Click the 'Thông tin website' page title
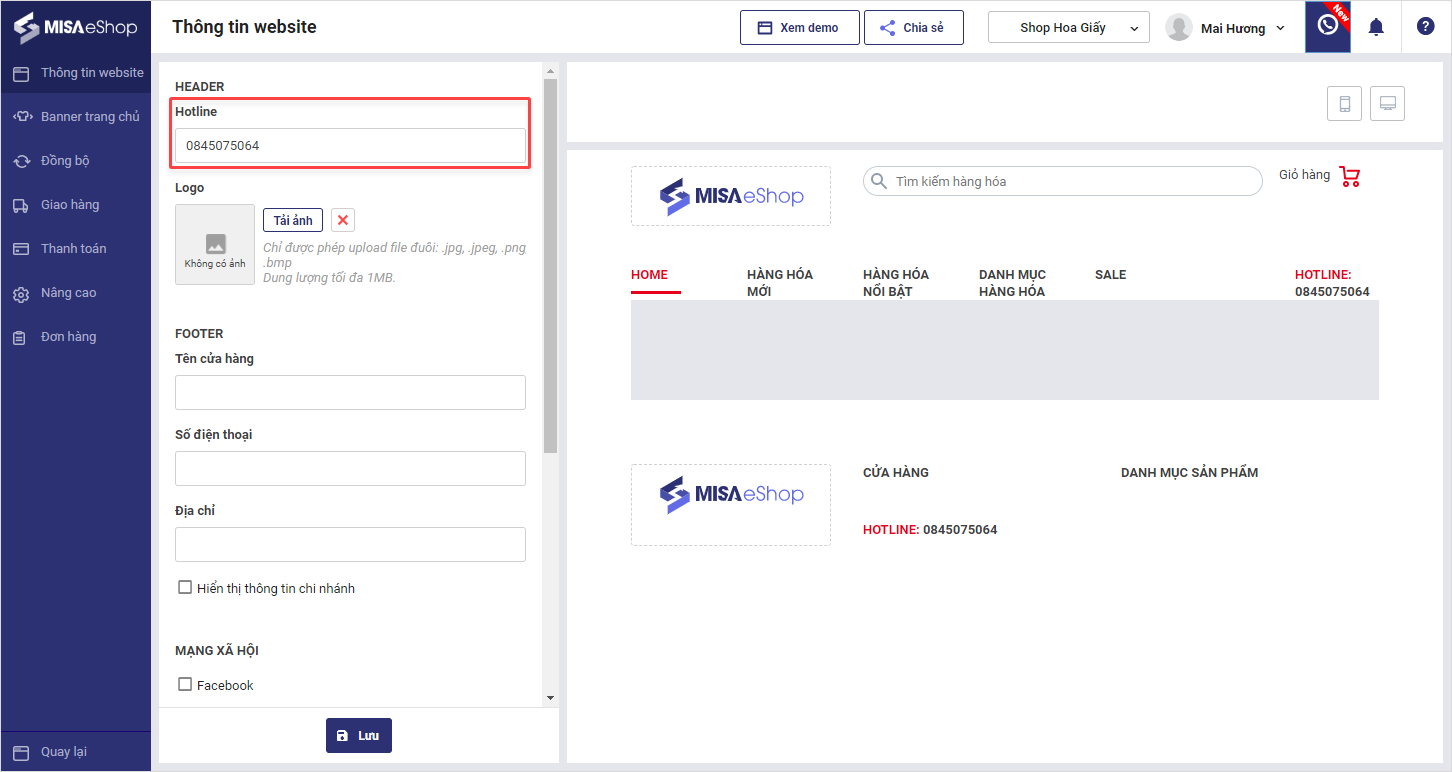Image resolution: width=1452 pixels, height=772 pixels. point(244,27)
